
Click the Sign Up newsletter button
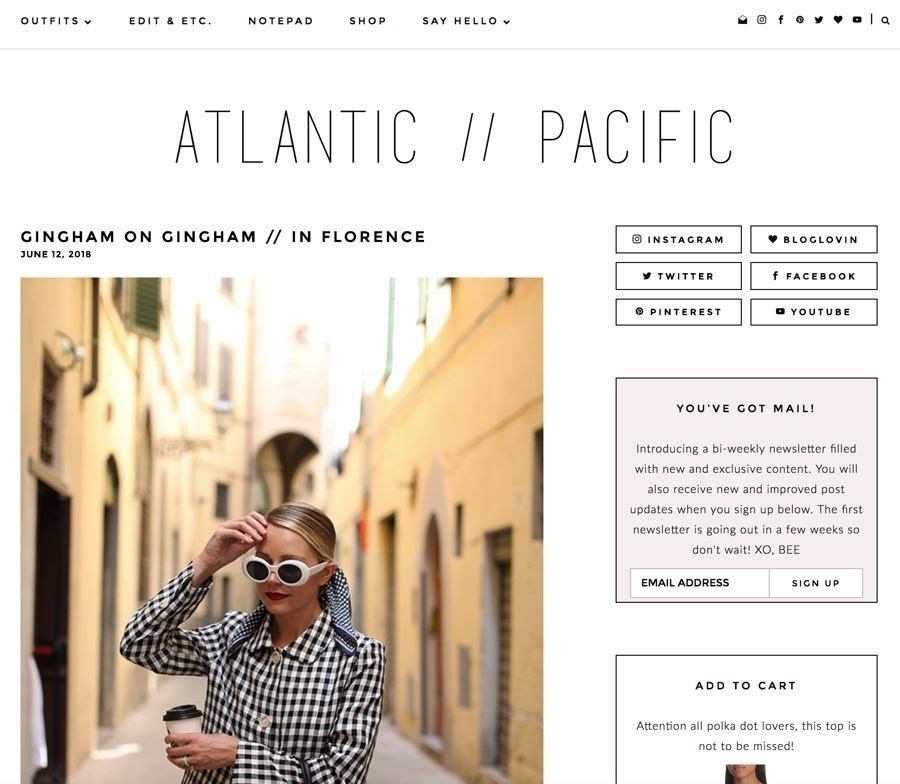point(816,583)
